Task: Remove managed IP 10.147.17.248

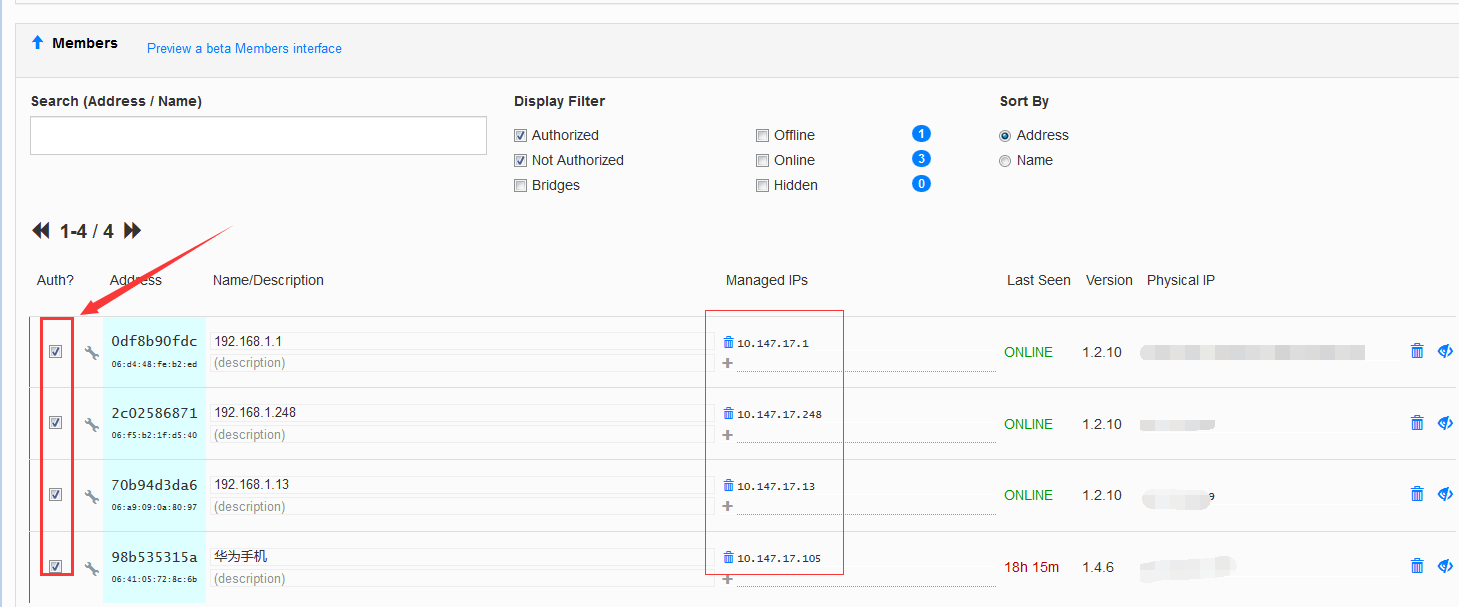Action: (x=728, y=413)
